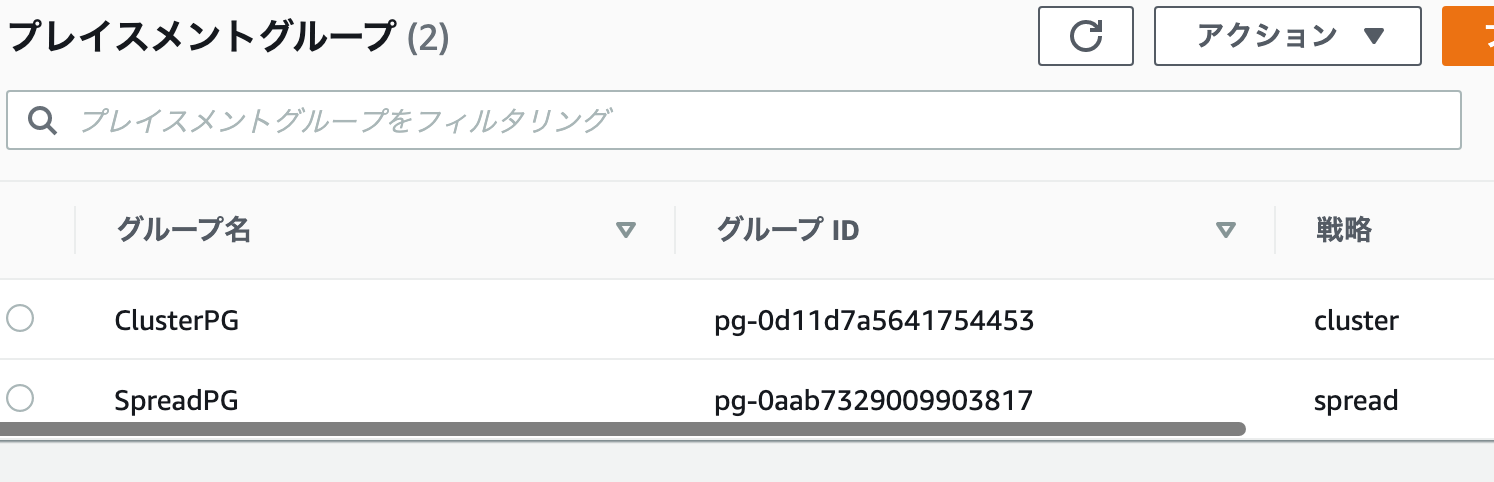Click the orange create button
This screenshot has width=1494, height=482.
[1468, 36]
